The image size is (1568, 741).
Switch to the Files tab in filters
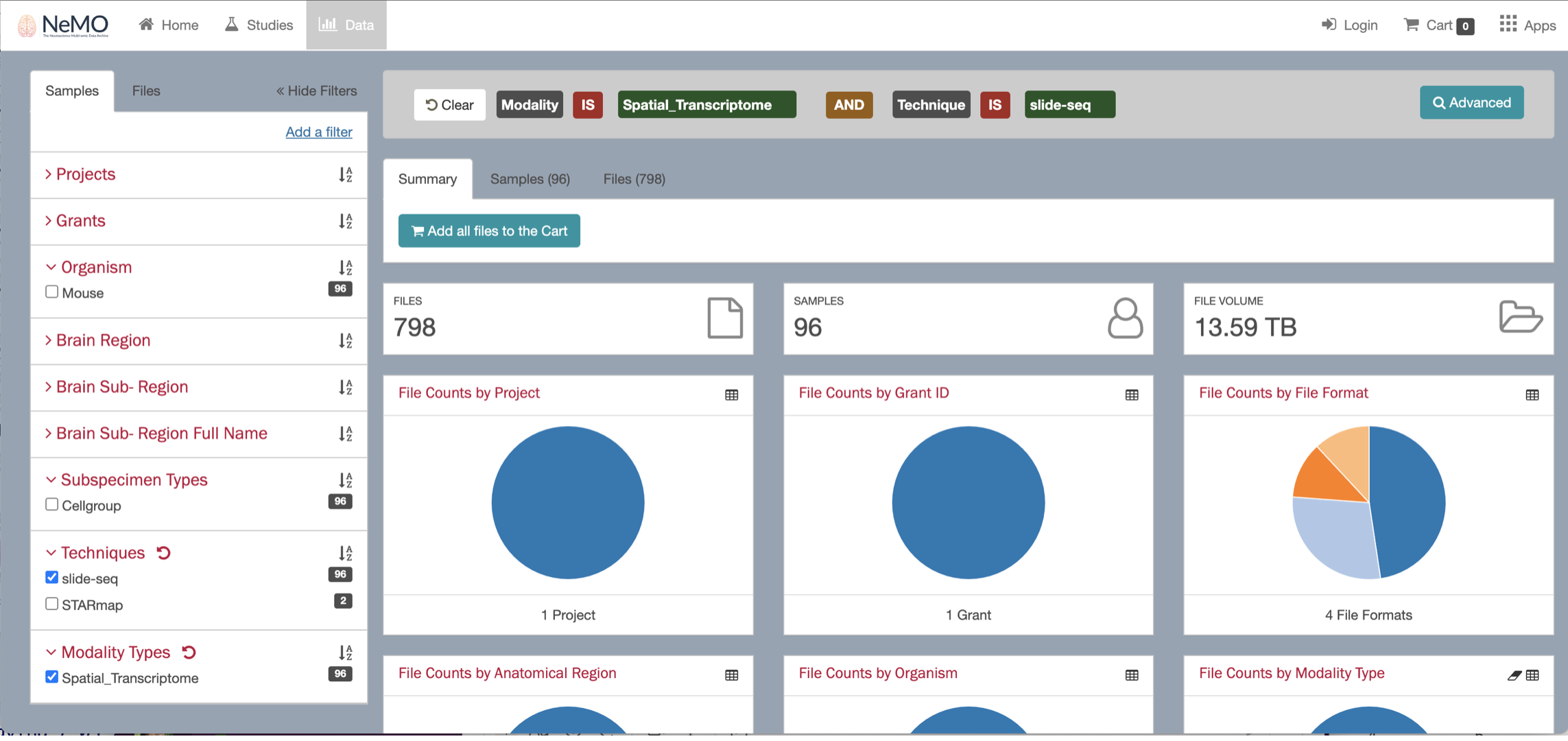tap(145, 91)
